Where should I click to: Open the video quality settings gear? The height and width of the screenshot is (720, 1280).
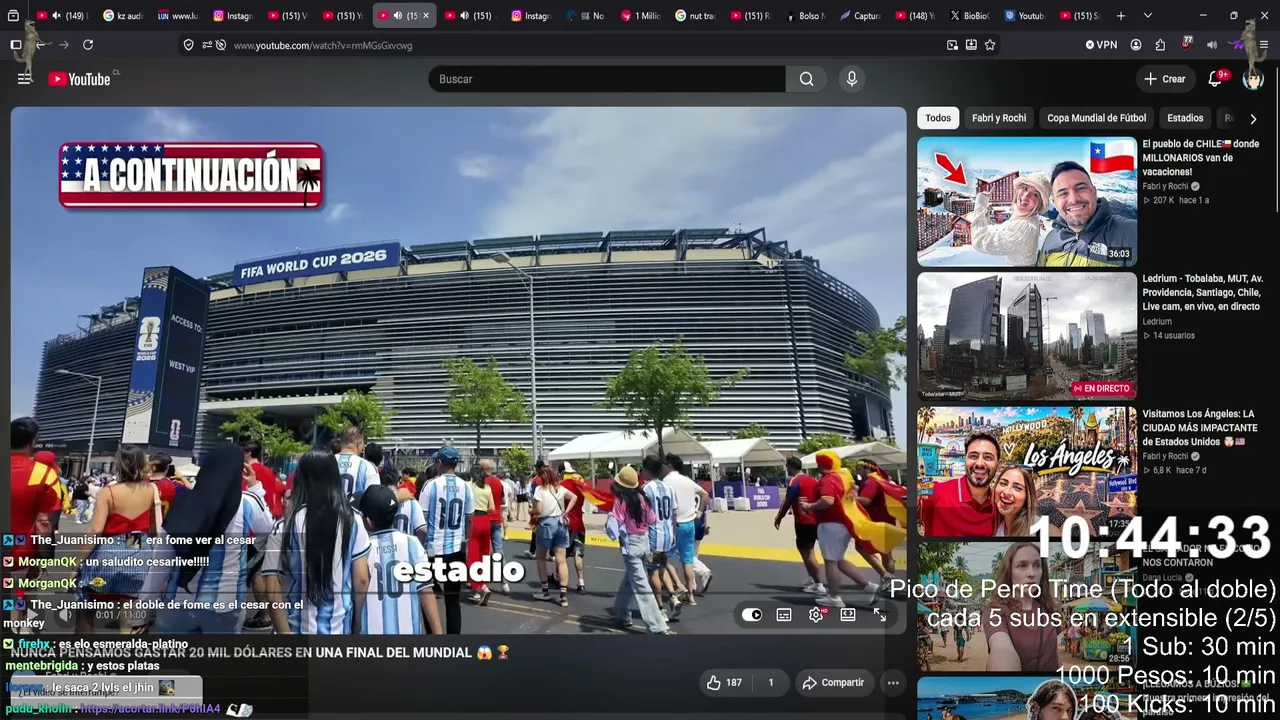coord(816,615)
